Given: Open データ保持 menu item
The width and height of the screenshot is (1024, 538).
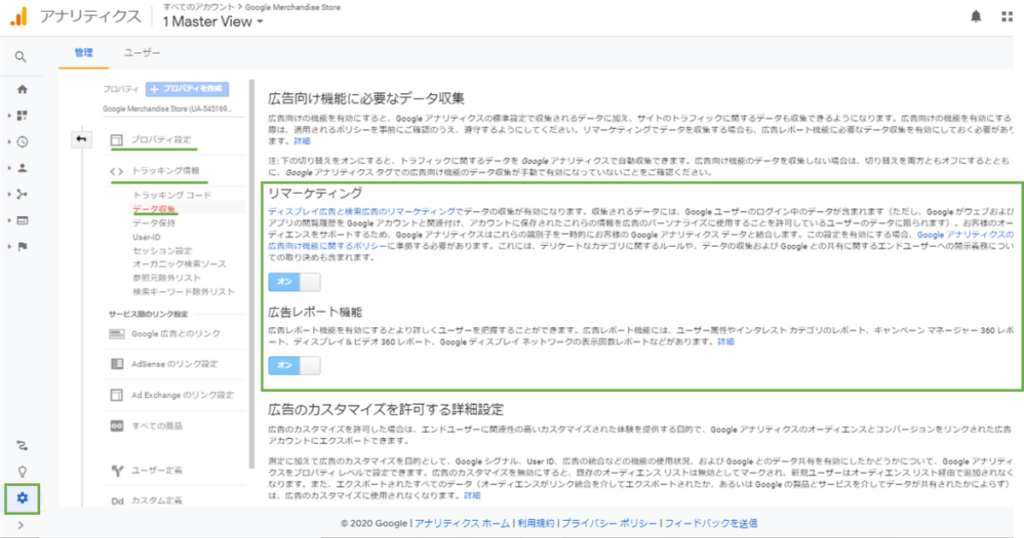Looking at the screenshot, I should 154,223.
